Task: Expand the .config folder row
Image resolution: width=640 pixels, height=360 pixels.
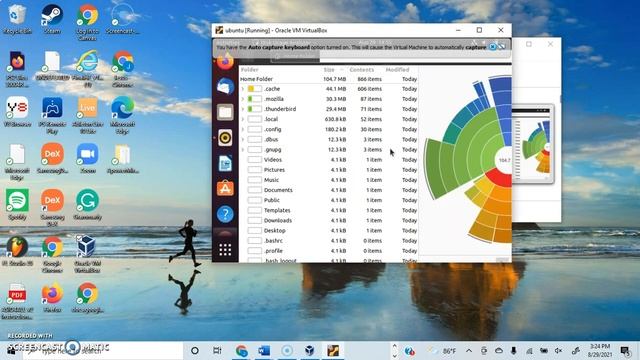Action: coord(243,129)
